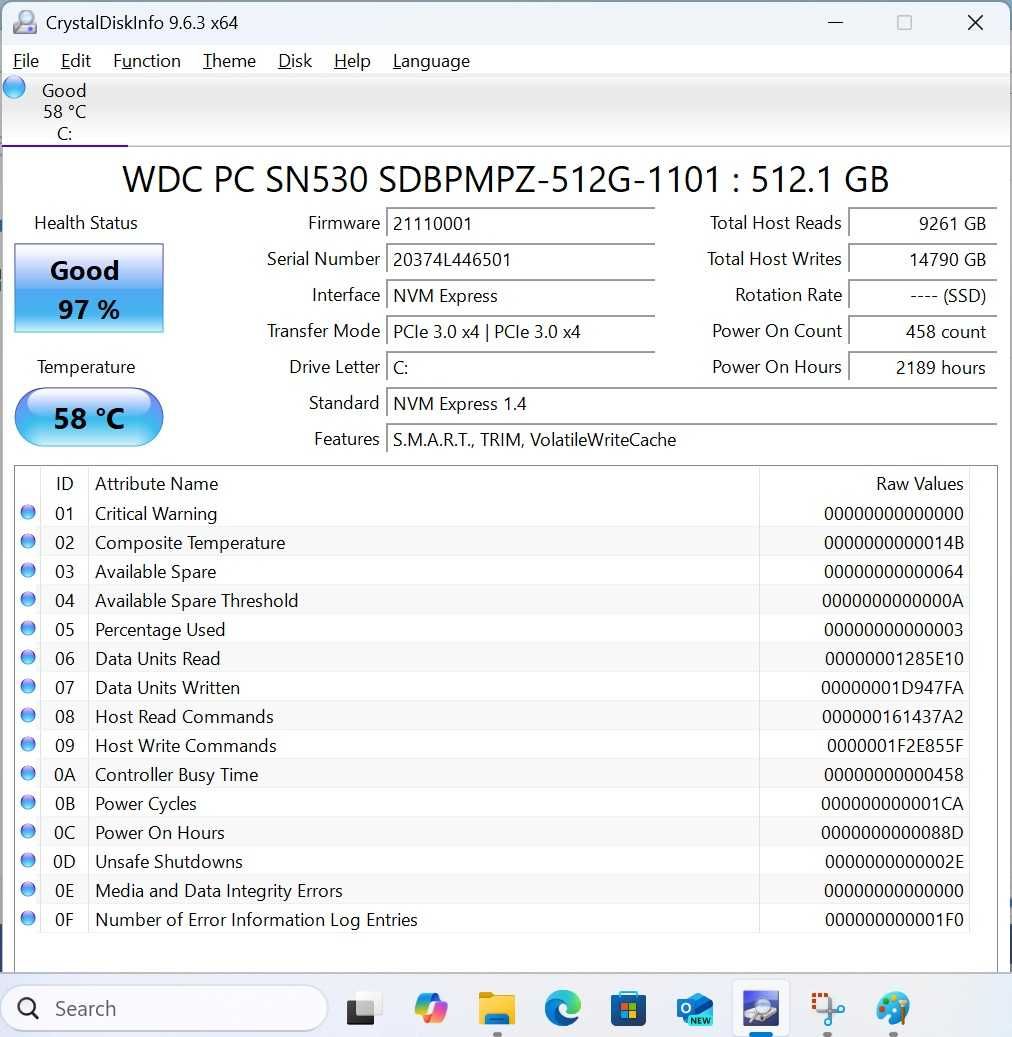This screenshot has height=1037, width=1012.
Task: Select the Good 58 °C C: disk tab
Action: coord(65,111)
